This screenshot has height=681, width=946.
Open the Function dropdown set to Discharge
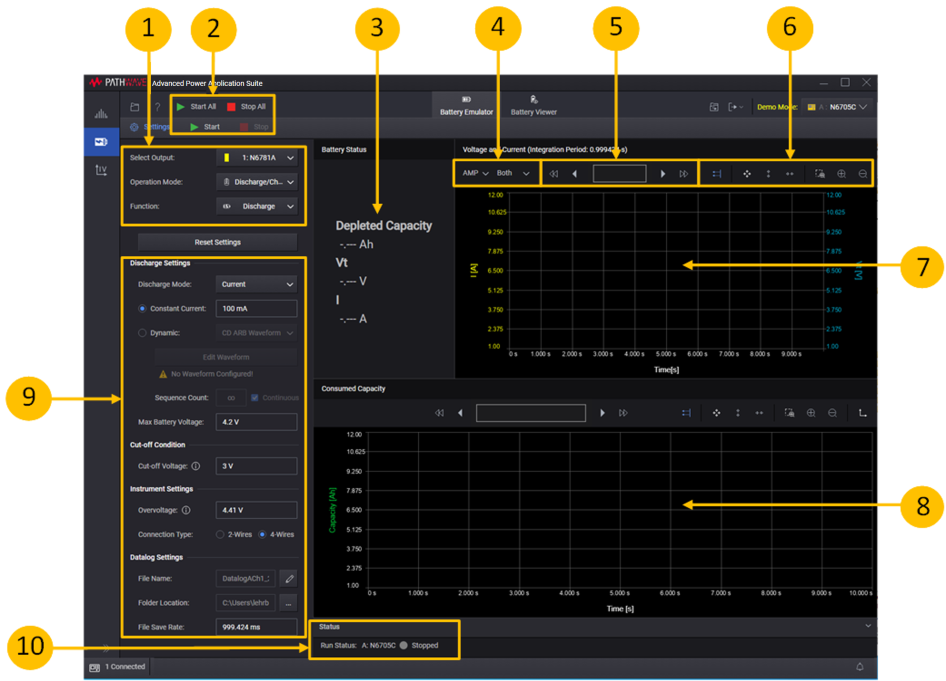click(256, 206)
